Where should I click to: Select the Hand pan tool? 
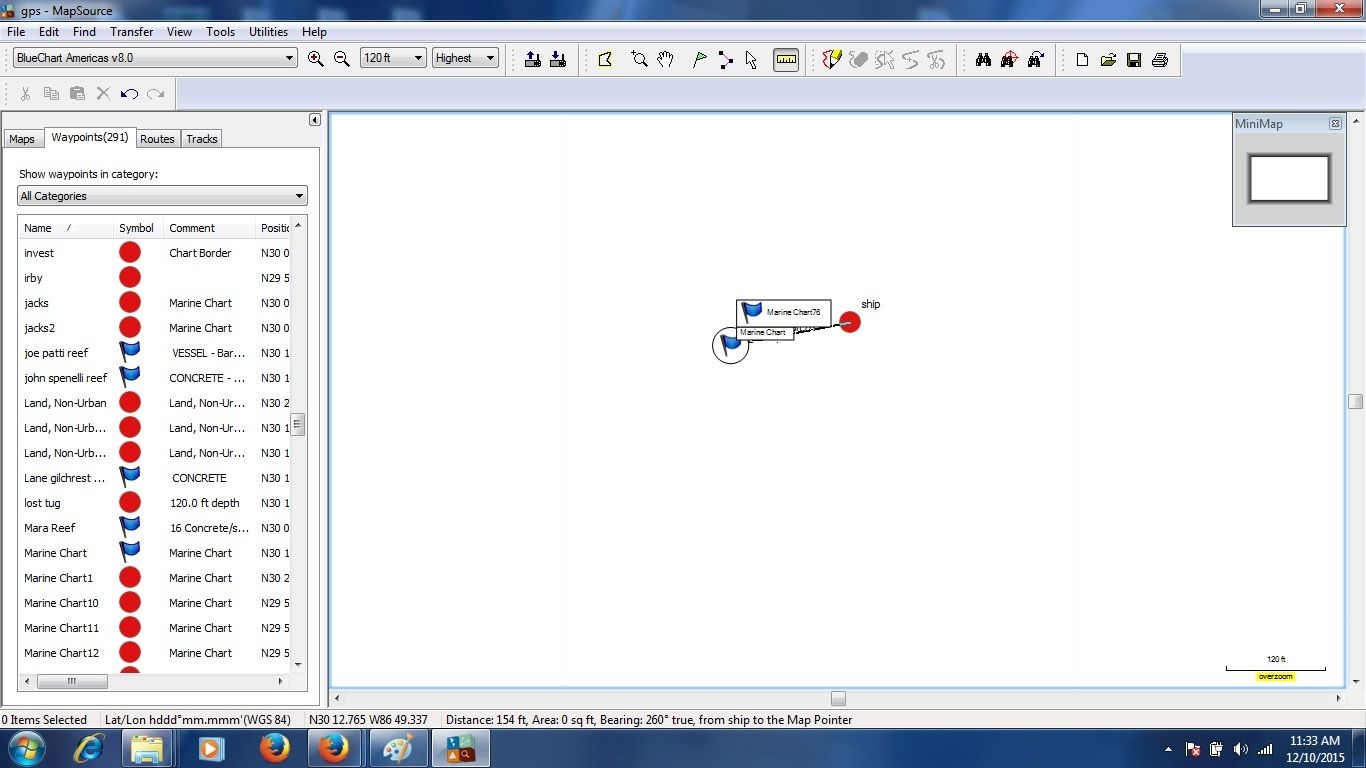click(666, 60)
